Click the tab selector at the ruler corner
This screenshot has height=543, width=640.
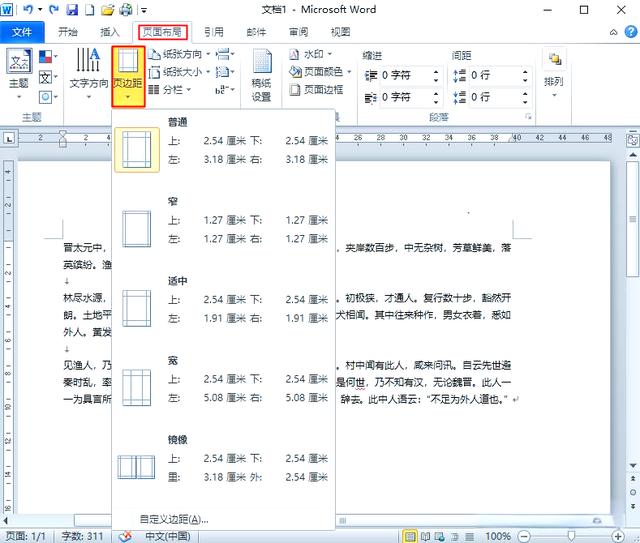coord(9,138)
